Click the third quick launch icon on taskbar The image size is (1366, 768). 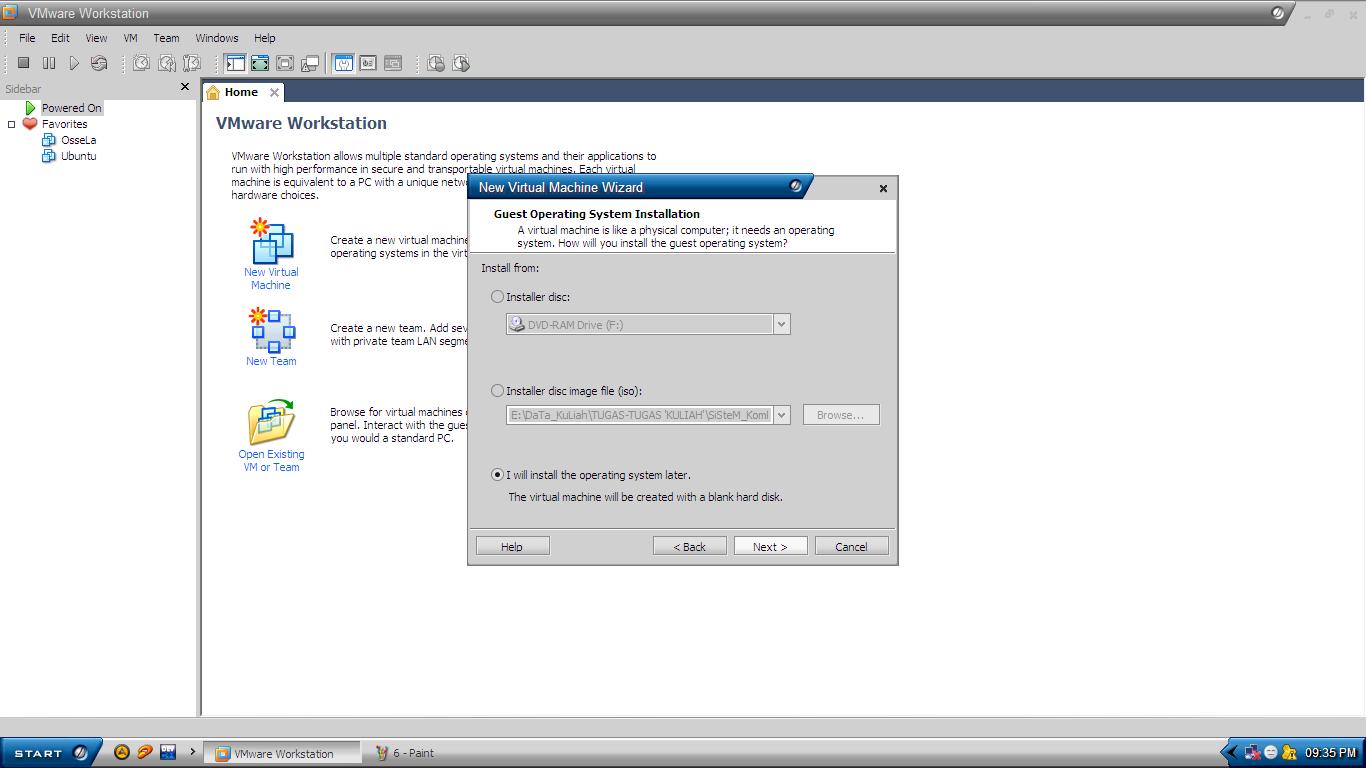click(168, 752)
